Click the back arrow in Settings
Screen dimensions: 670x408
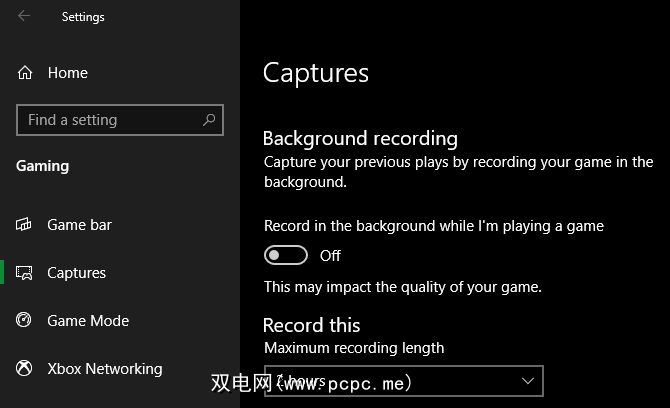(24, 16)
